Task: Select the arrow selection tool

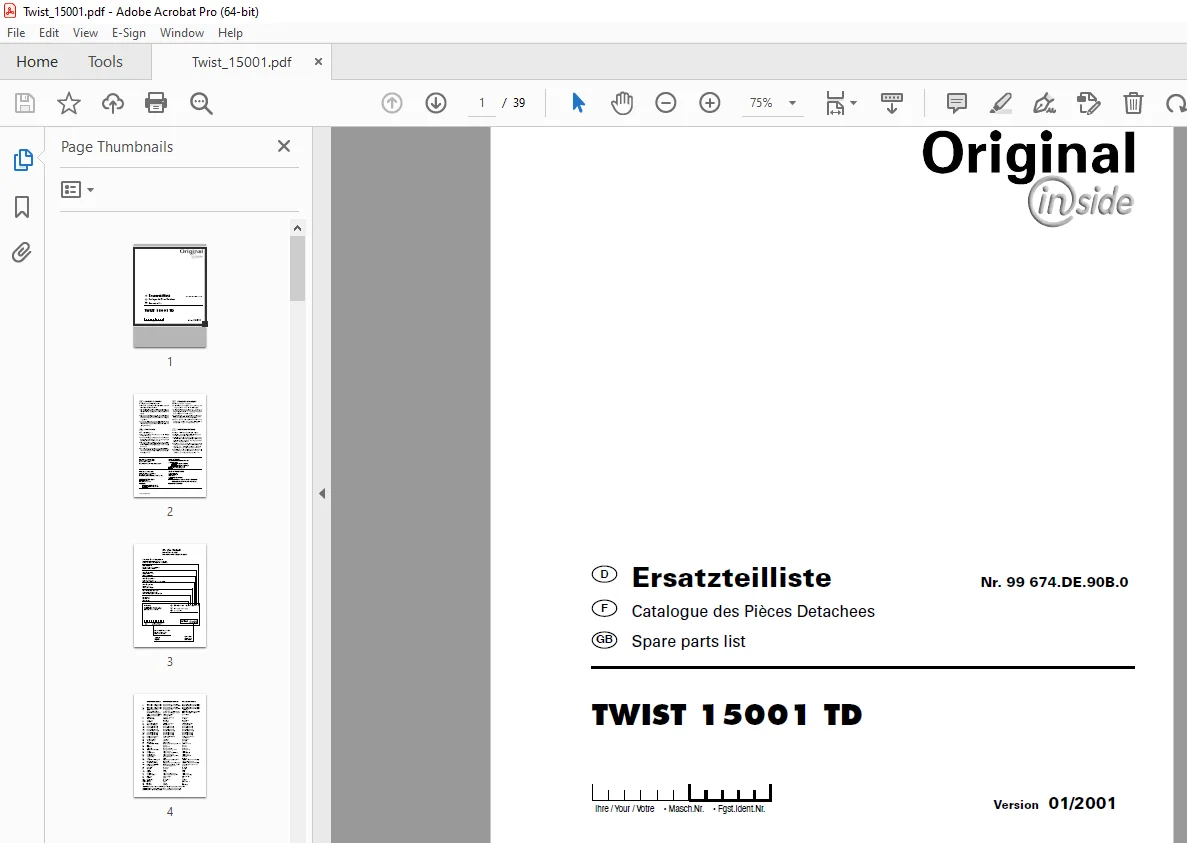Action: (x=578, y=103)
